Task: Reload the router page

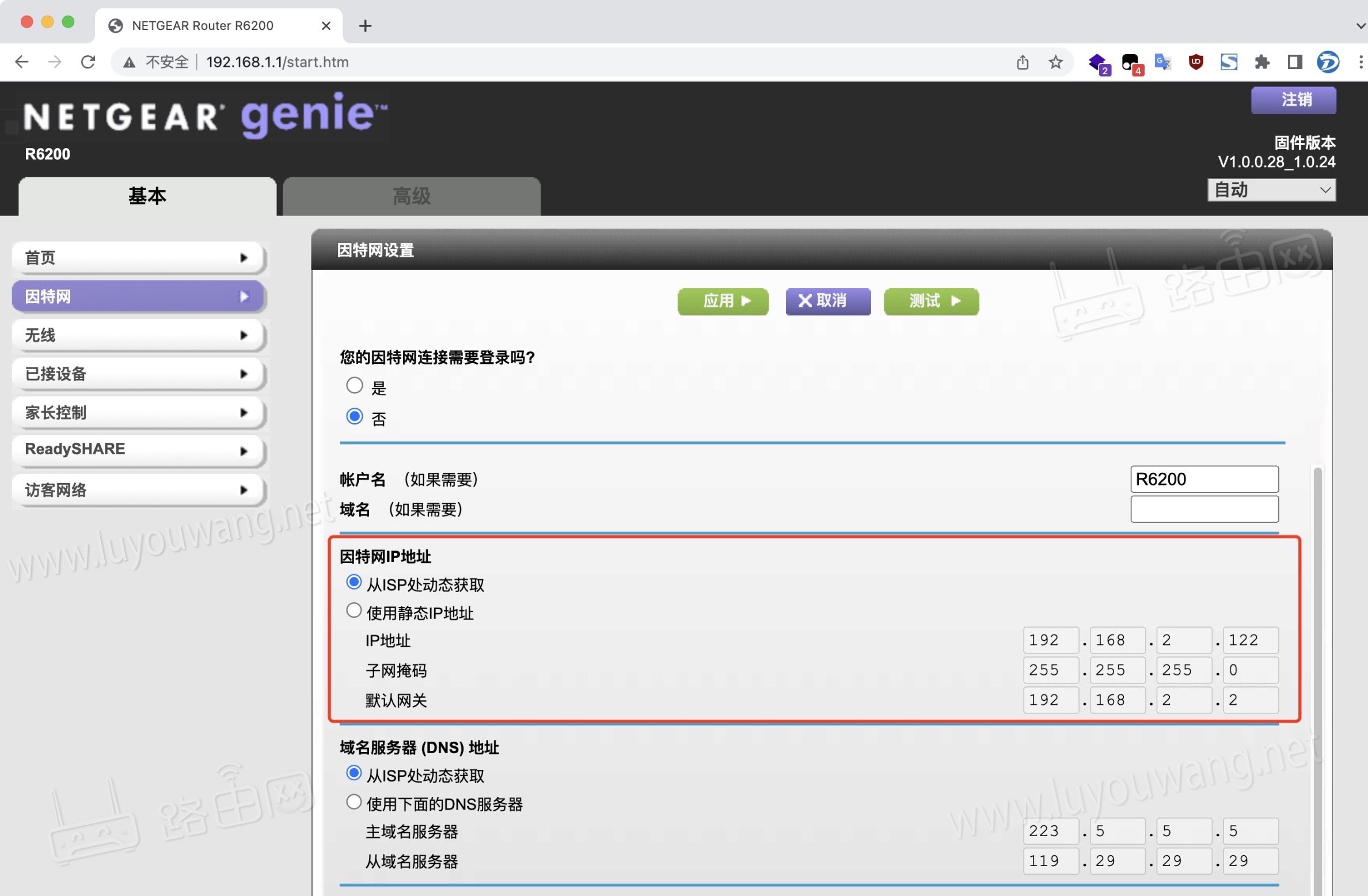Action: click(88, 62)
